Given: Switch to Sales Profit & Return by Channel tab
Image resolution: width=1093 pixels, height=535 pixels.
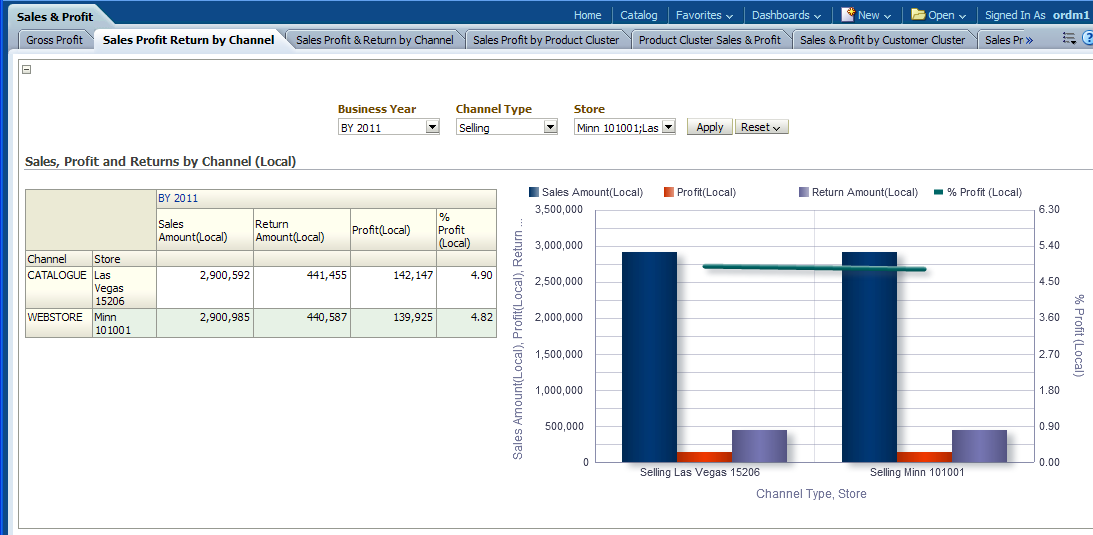Looking at the screenshot, I should coord(375,40).
